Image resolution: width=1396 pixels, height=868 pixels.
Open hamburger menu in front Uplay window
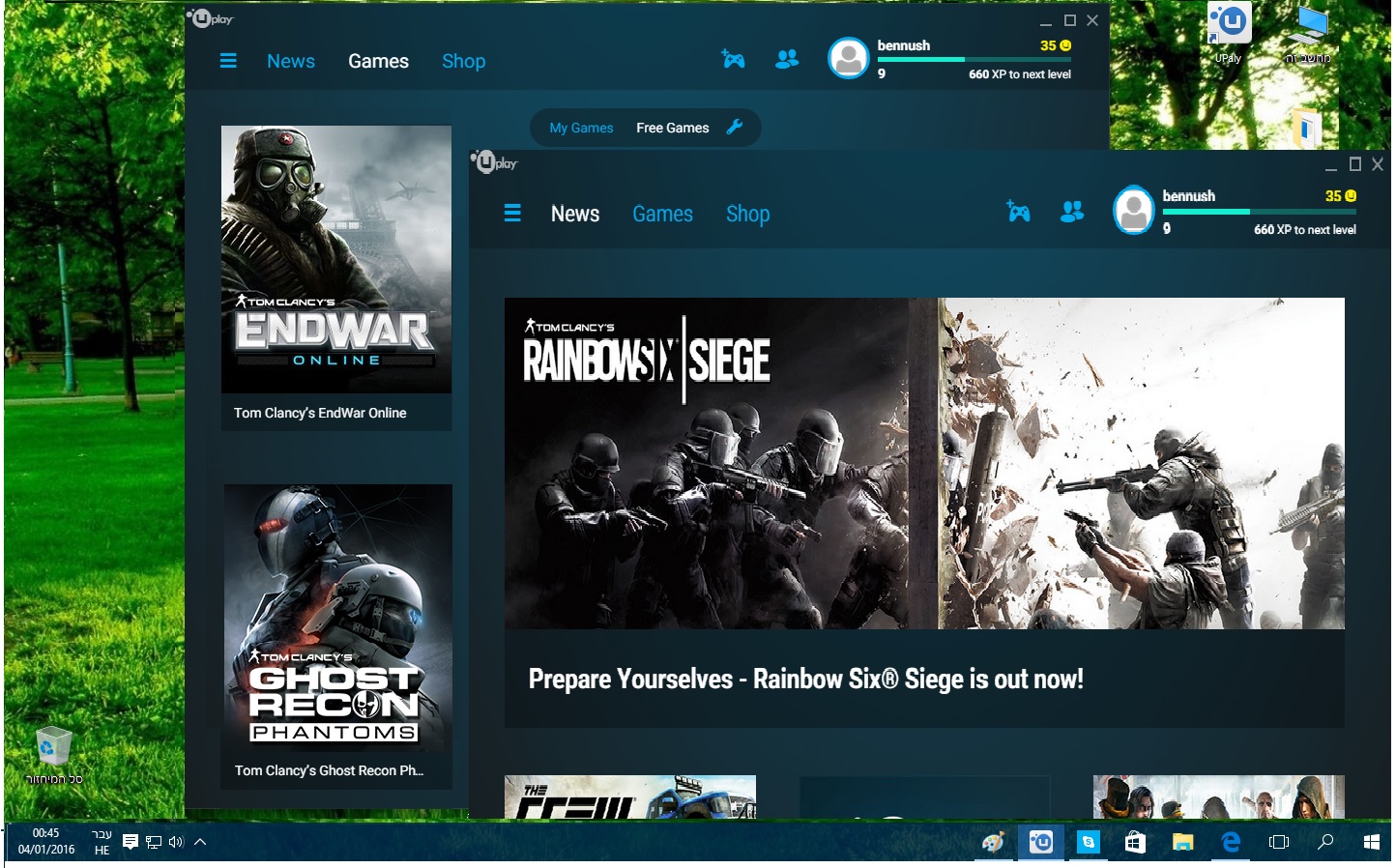(x=512, y=213)
